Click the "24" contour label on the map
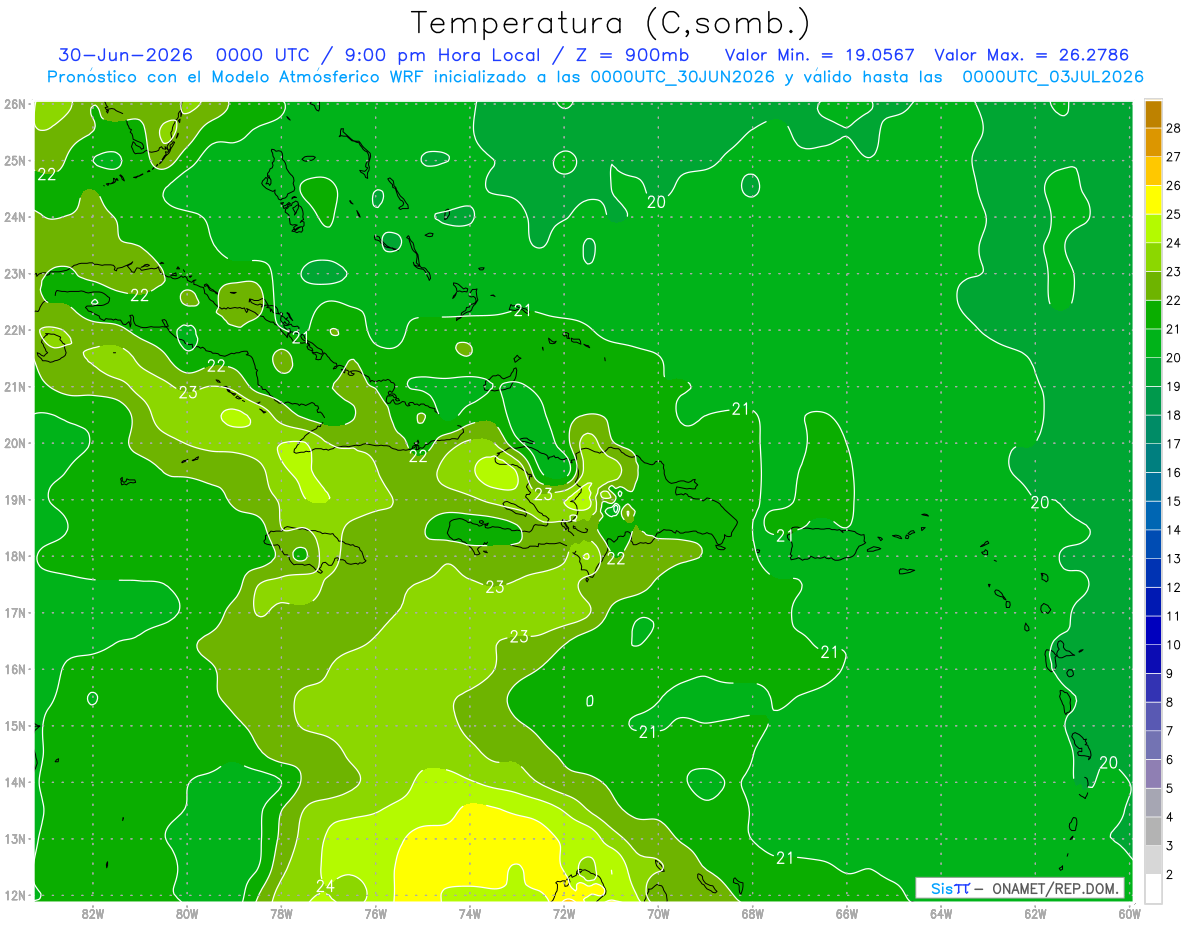 click(325, 886)
